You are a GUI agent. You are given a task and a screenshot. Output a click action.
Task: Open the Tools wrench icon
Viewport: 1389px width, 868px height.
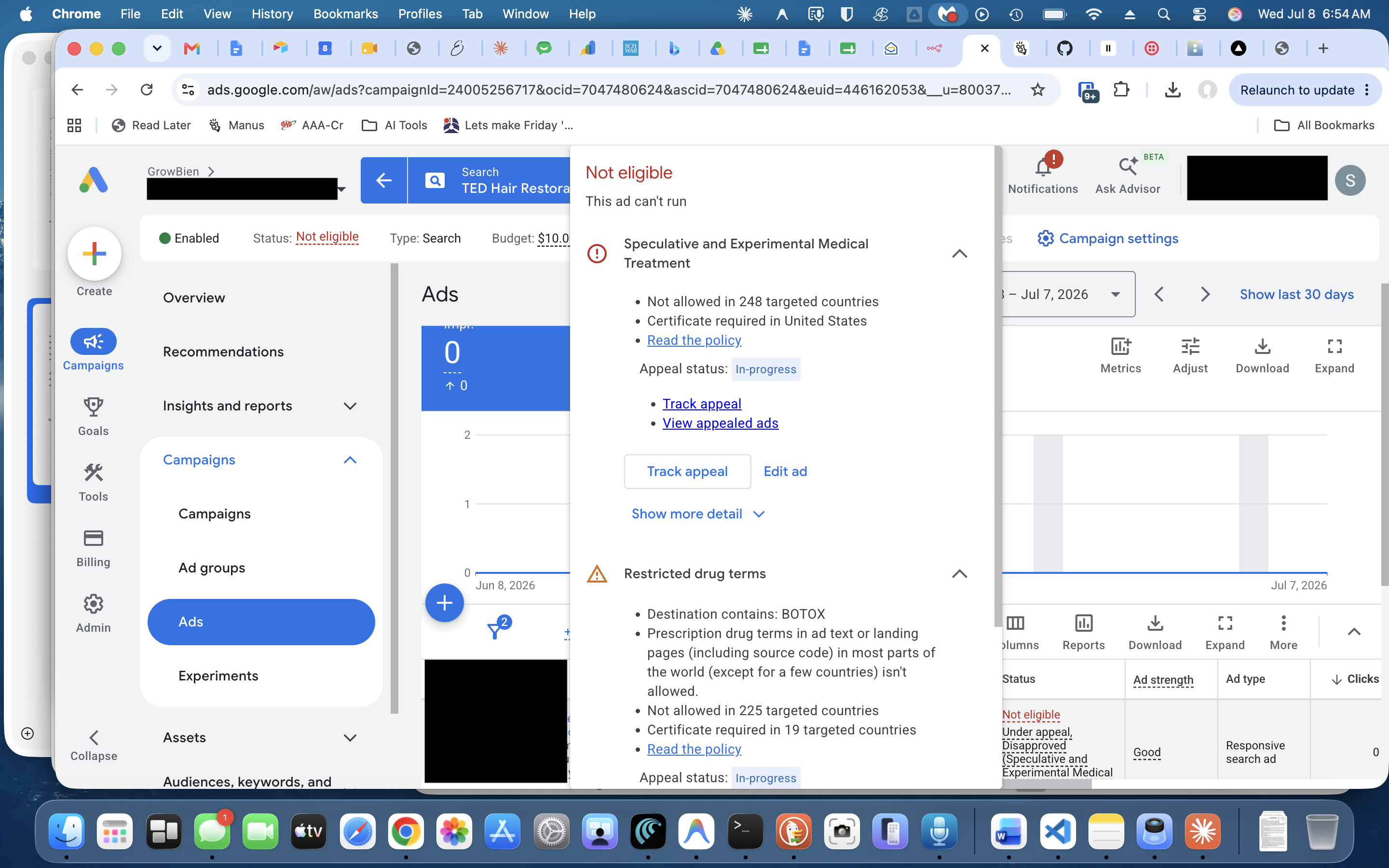pos(93,473)
